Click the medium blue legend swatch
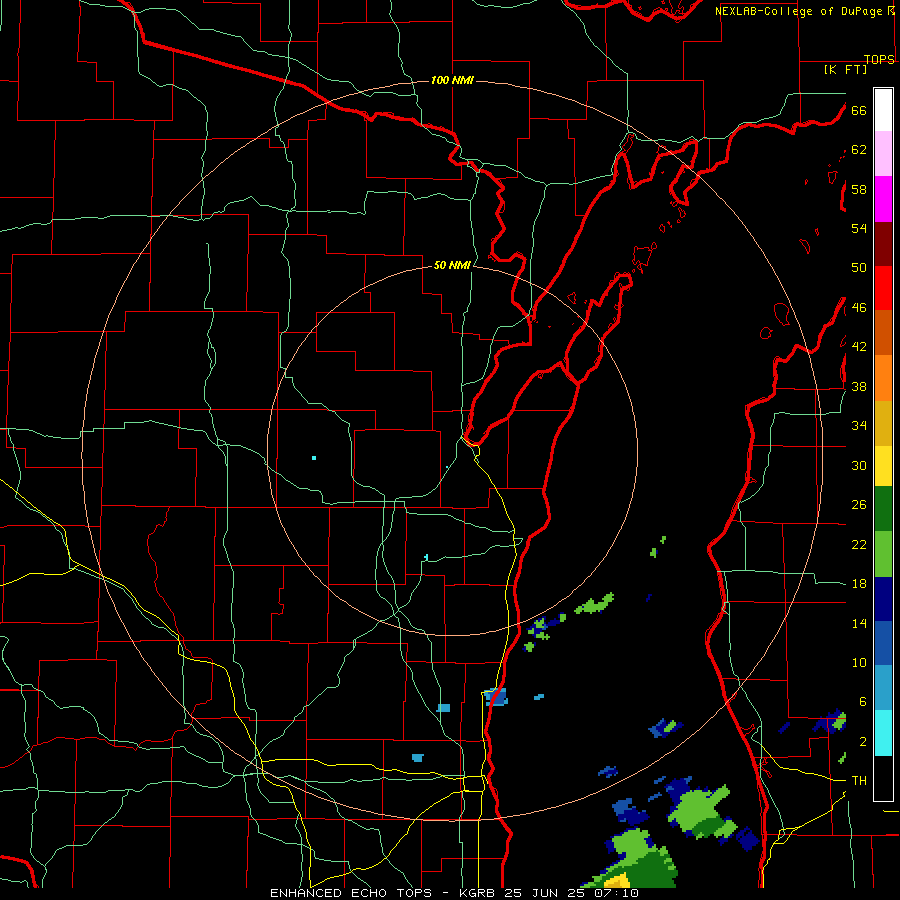 (x=883, y=643)
